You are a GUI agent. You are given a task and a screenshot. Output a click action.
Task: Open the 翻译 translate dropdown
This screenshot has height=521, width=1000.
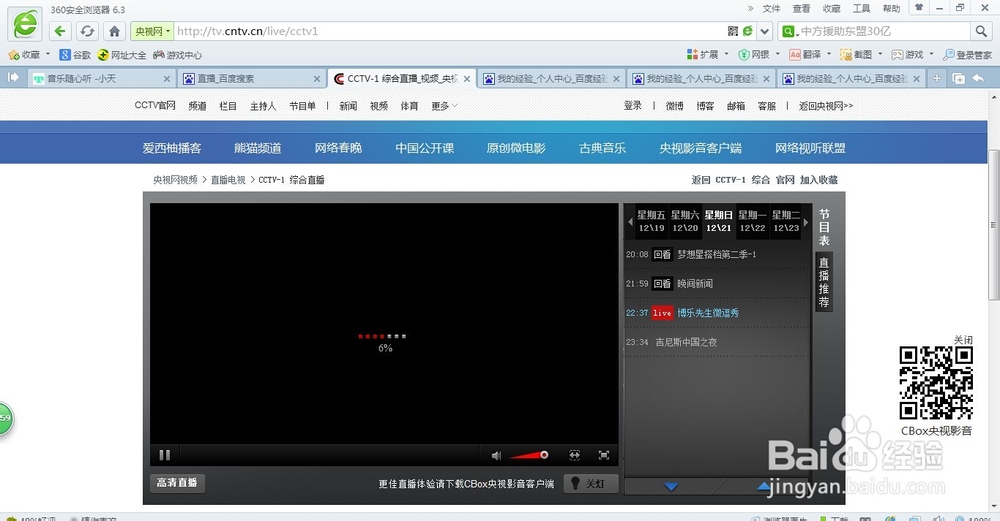point(810,55)
